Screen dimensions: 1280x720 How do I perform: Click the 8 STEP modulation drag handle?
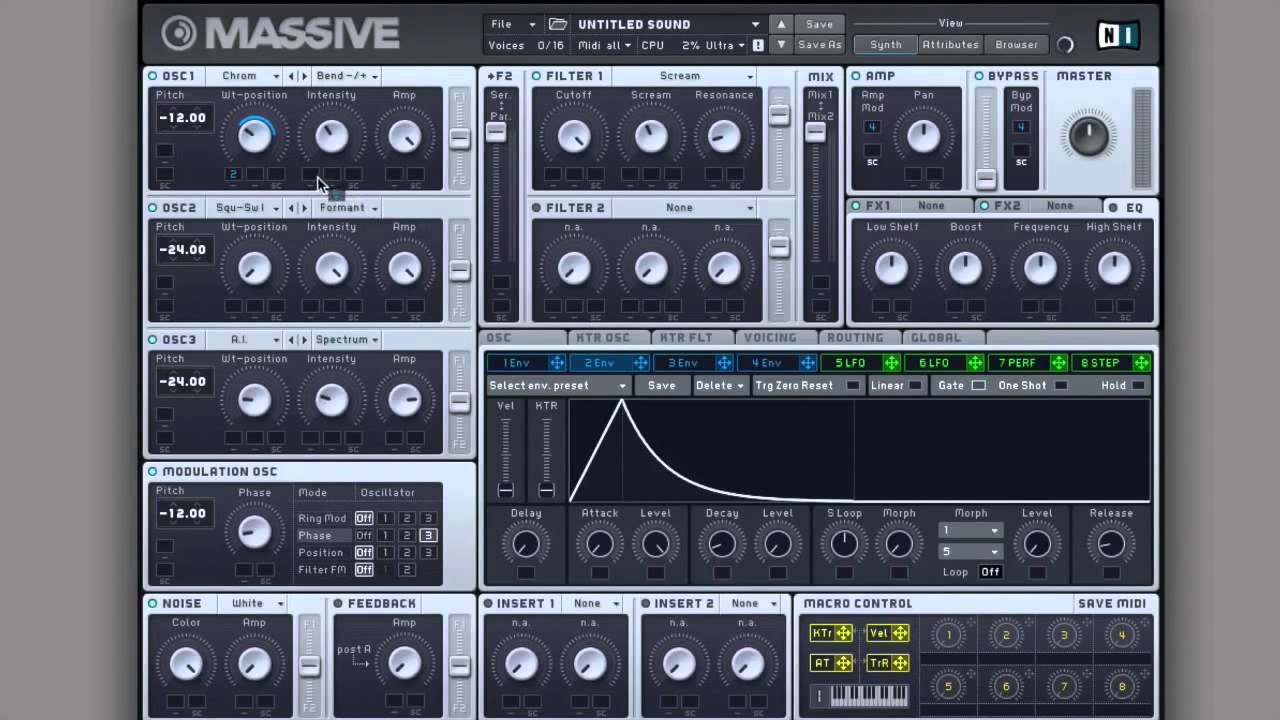(x=1141, y=363)
